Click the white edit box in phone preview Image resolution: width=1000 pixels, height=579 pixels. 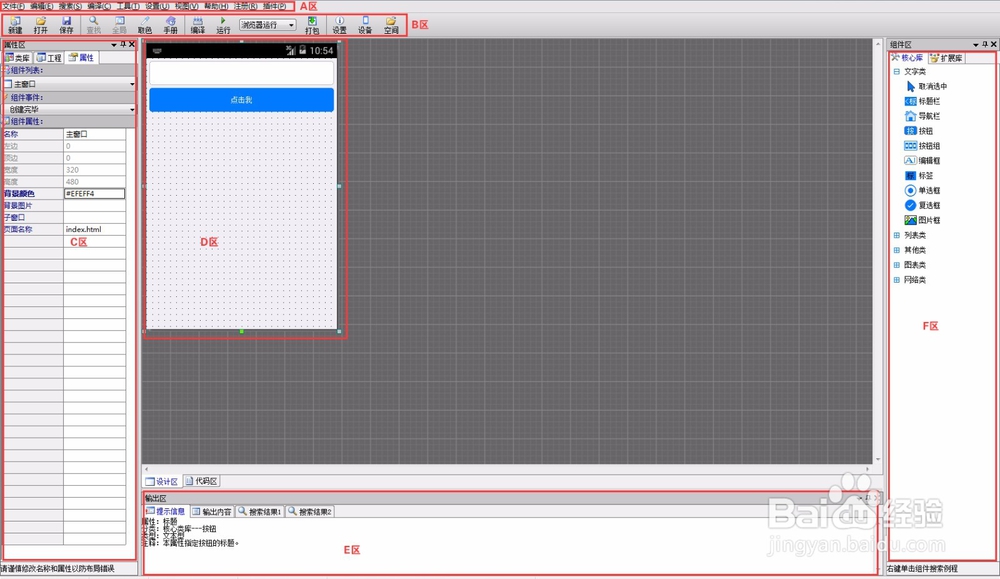241,73
